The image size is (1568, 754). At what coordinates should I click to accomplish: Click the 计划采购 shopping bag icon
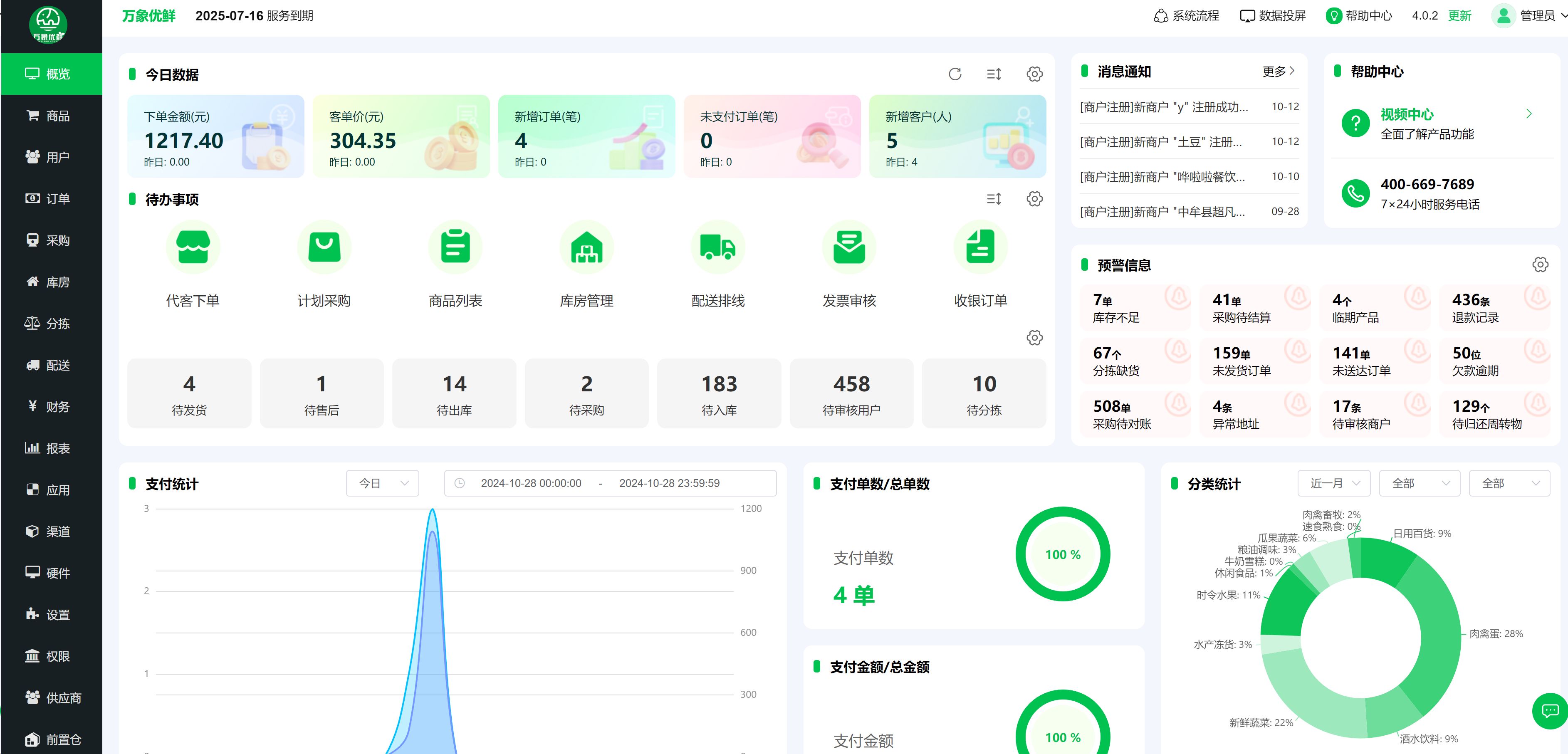324,247
